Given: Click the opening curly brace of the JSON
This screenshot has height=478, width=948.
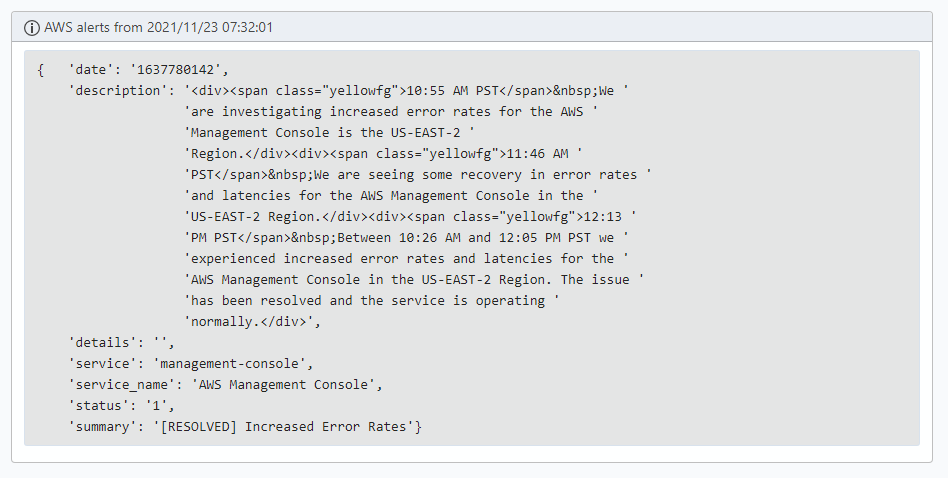Looking at the screenshot, I should 41,70.
